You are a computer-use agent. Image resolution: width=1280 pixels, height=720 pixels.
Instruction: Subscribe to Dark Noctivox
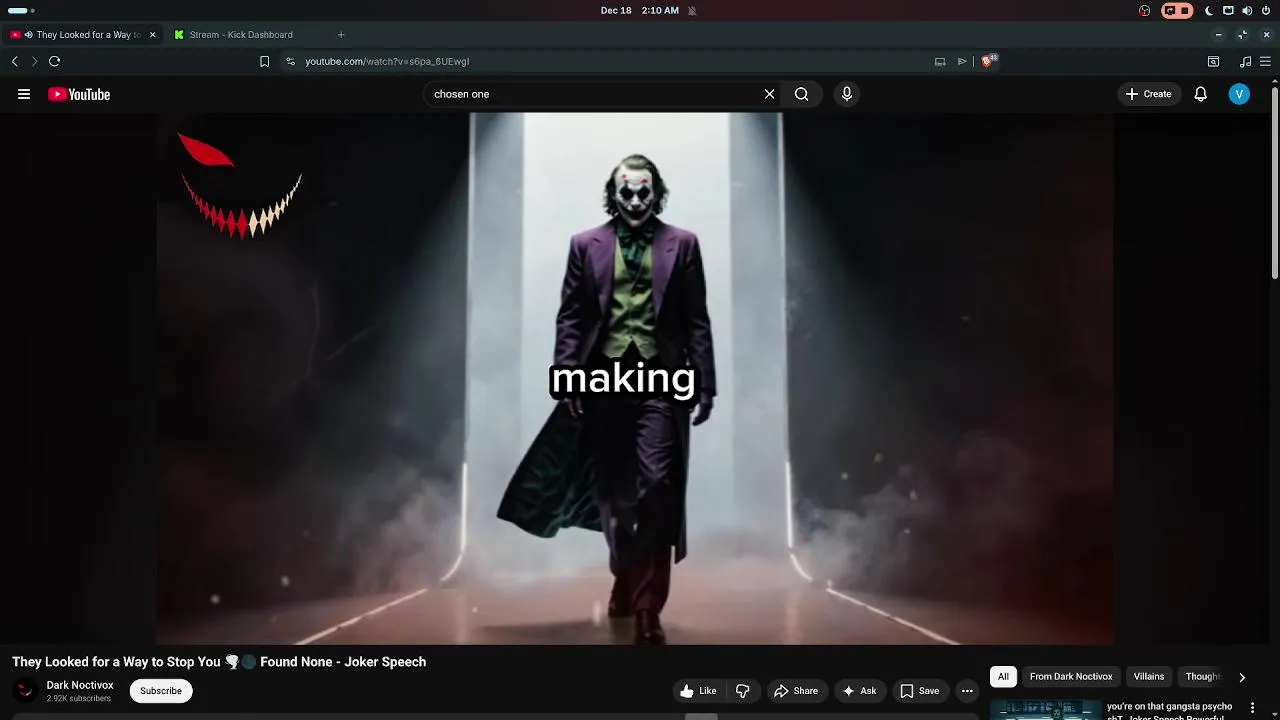coord(161,691)
